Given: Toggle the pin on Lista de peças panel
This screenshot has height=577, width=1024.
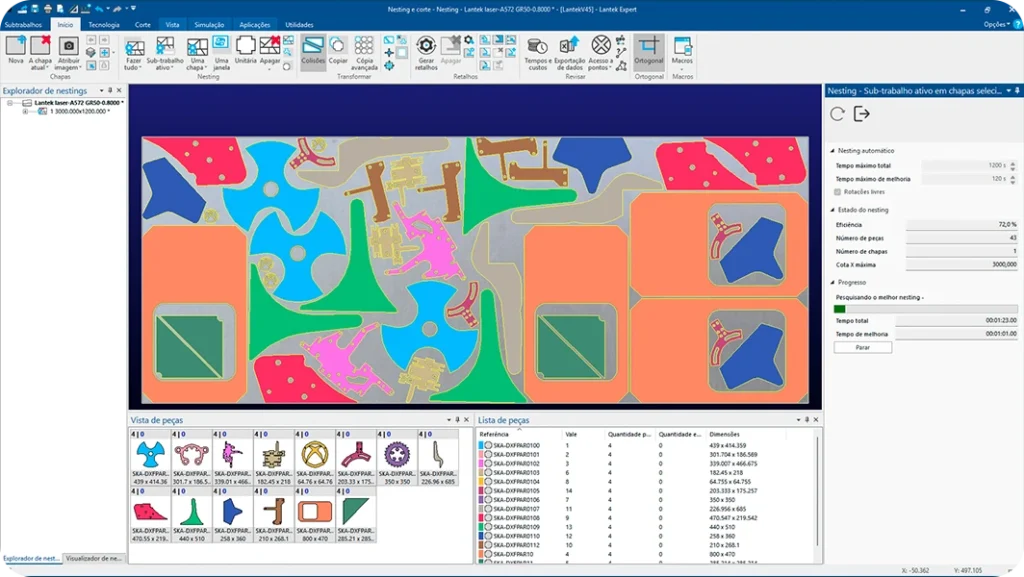Looking at the screenshot, I should [x=806, y=420].
